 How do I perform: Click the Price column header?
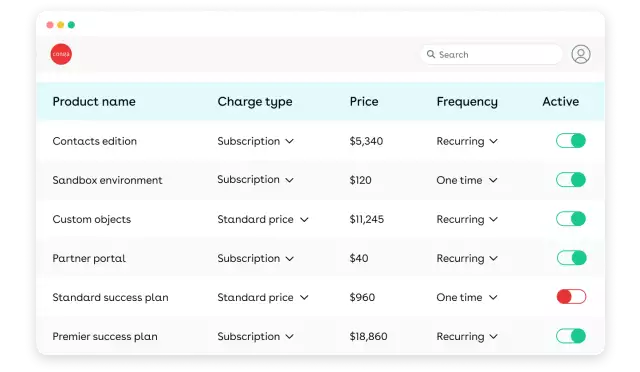coord(364,101)
